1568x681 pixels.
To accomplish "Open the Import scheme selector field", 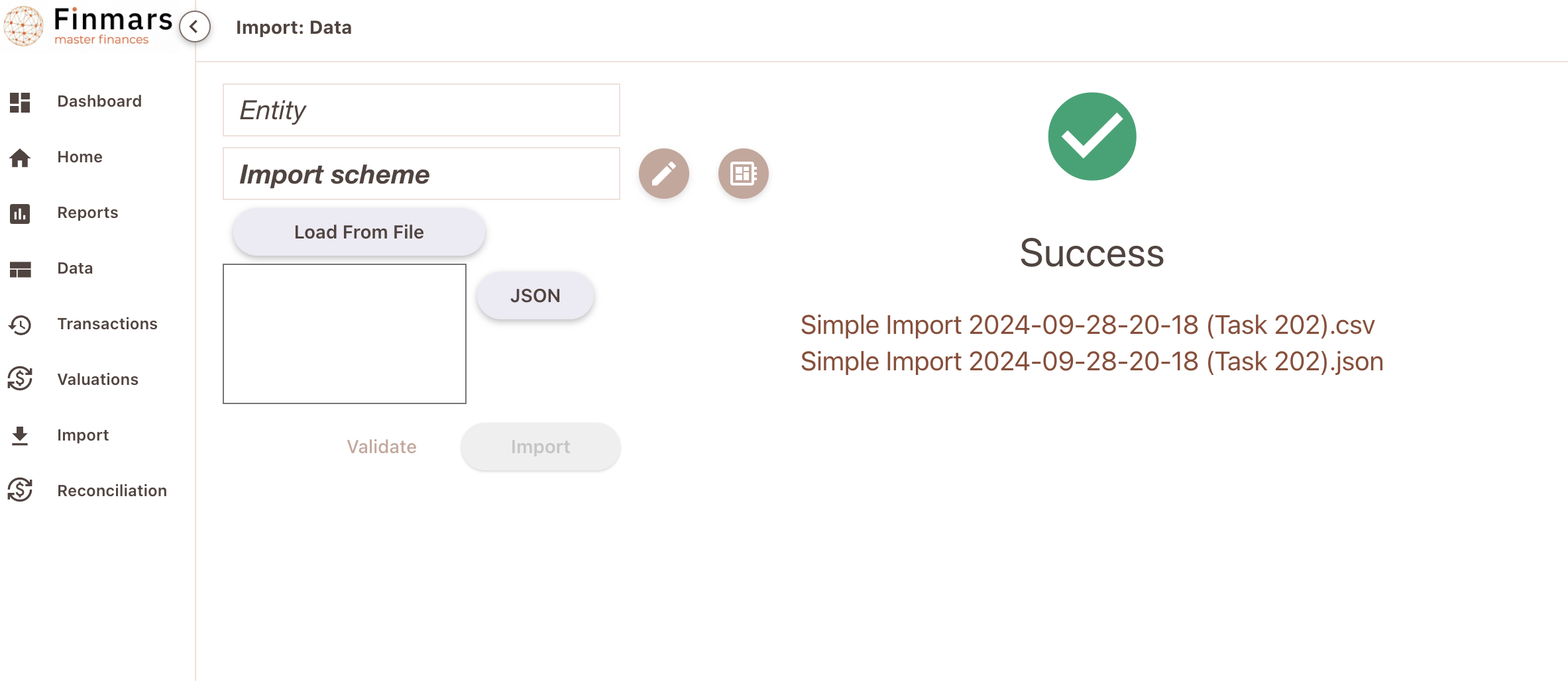I will pos(421,174).
